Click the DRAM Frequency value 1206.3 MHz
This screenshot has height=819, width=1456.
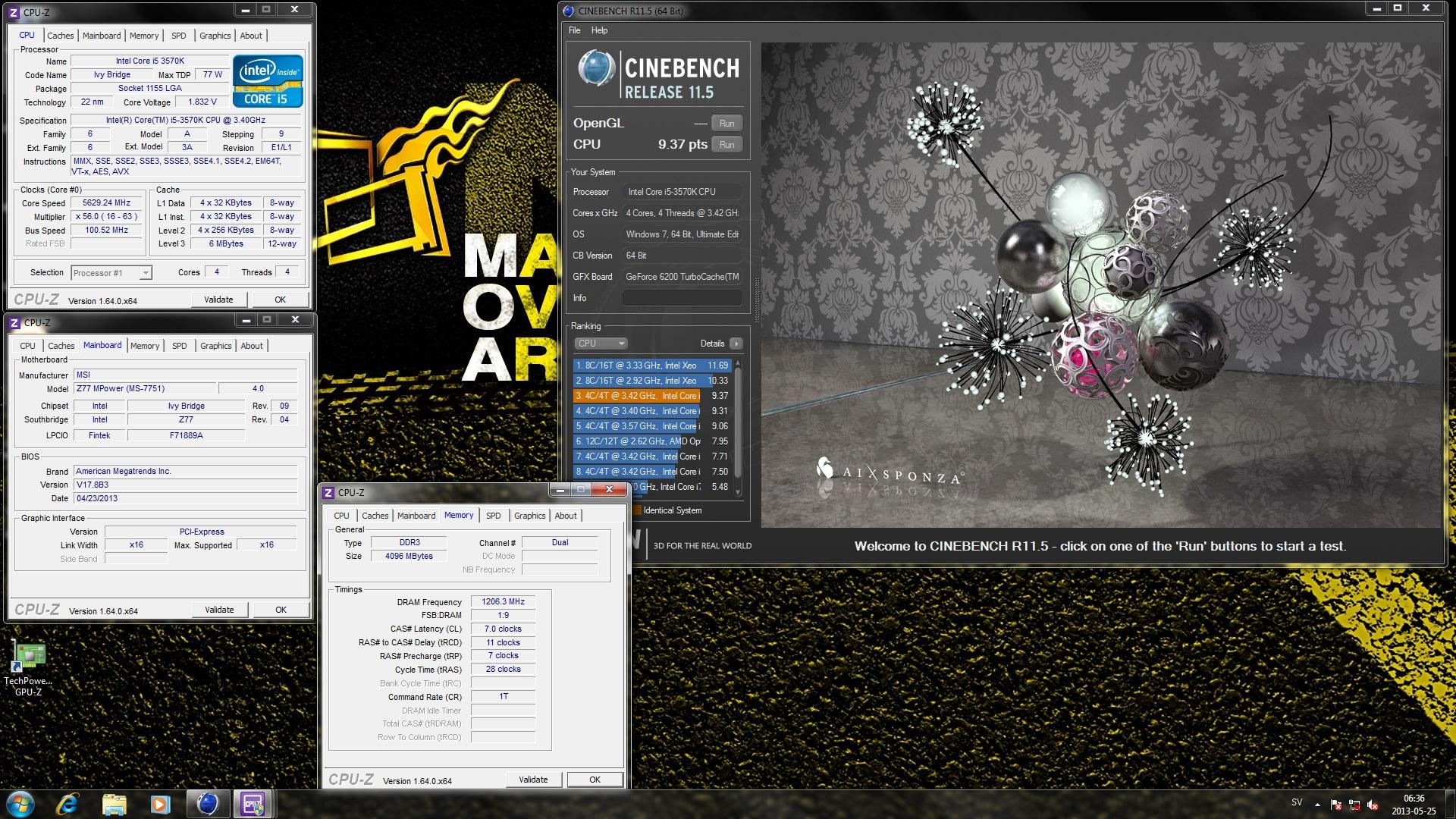pyautogui.click(x=503, y=601)
